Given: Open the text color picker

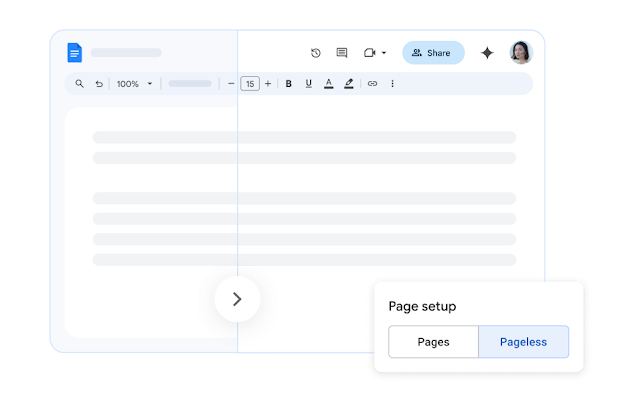Looking at the screenshot, I should [x=328, y=84].
